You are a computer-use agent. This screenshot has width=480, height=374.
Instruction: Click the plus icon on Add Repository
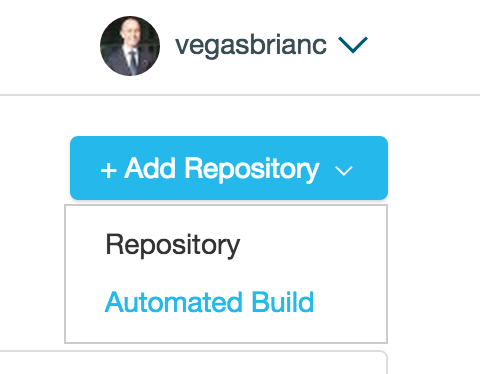tap(109, 170)
